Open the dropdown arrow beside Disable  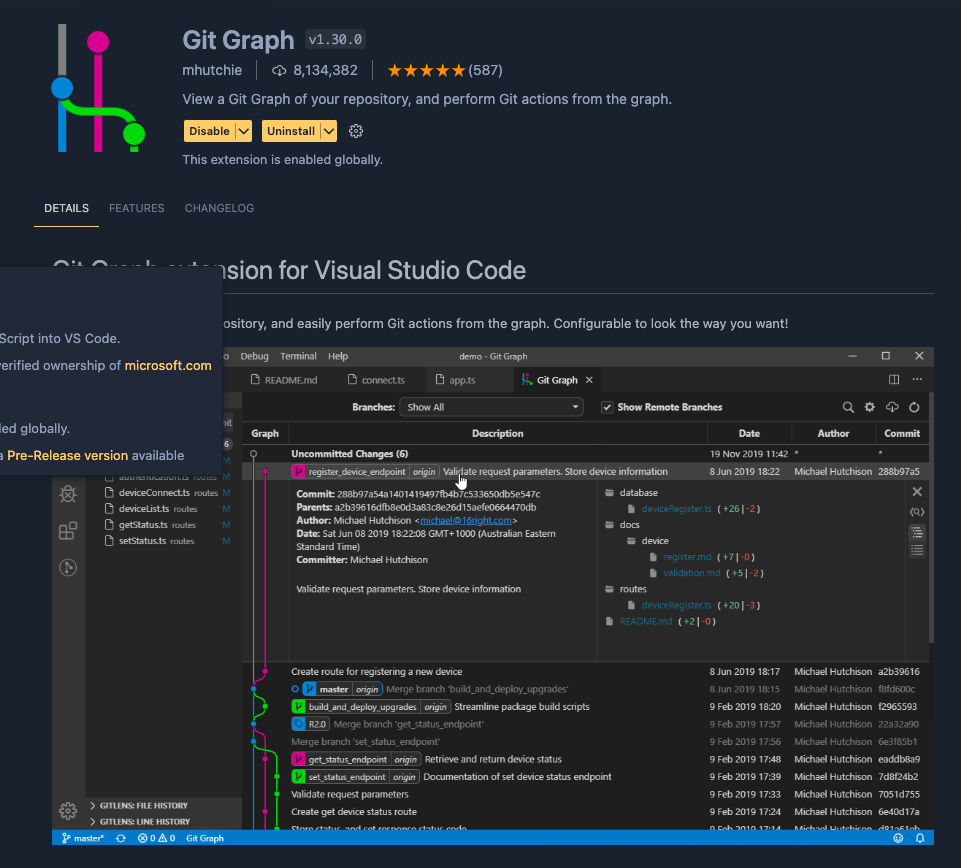(244, 132)
